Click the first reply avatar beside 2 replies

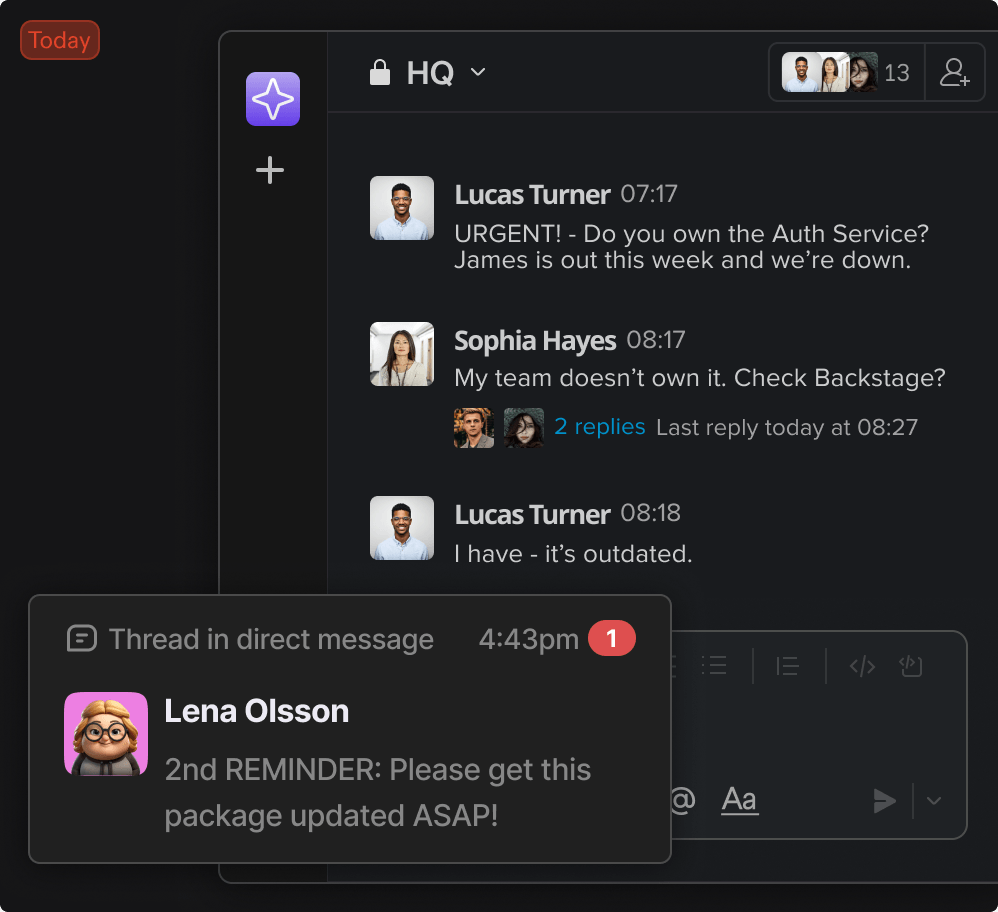pyautogui.click(x=474, y=428)
